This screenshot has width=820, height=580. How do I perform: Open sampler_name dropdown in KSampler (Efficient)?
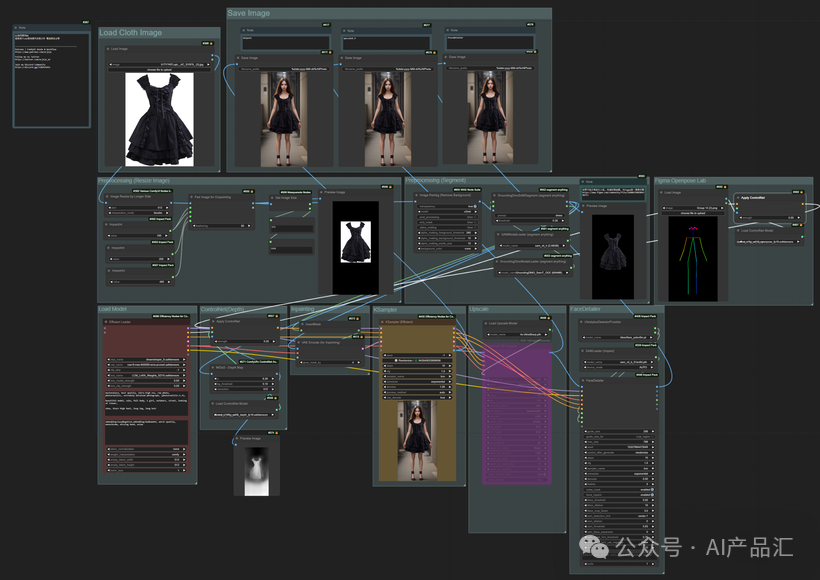[417, 376]
